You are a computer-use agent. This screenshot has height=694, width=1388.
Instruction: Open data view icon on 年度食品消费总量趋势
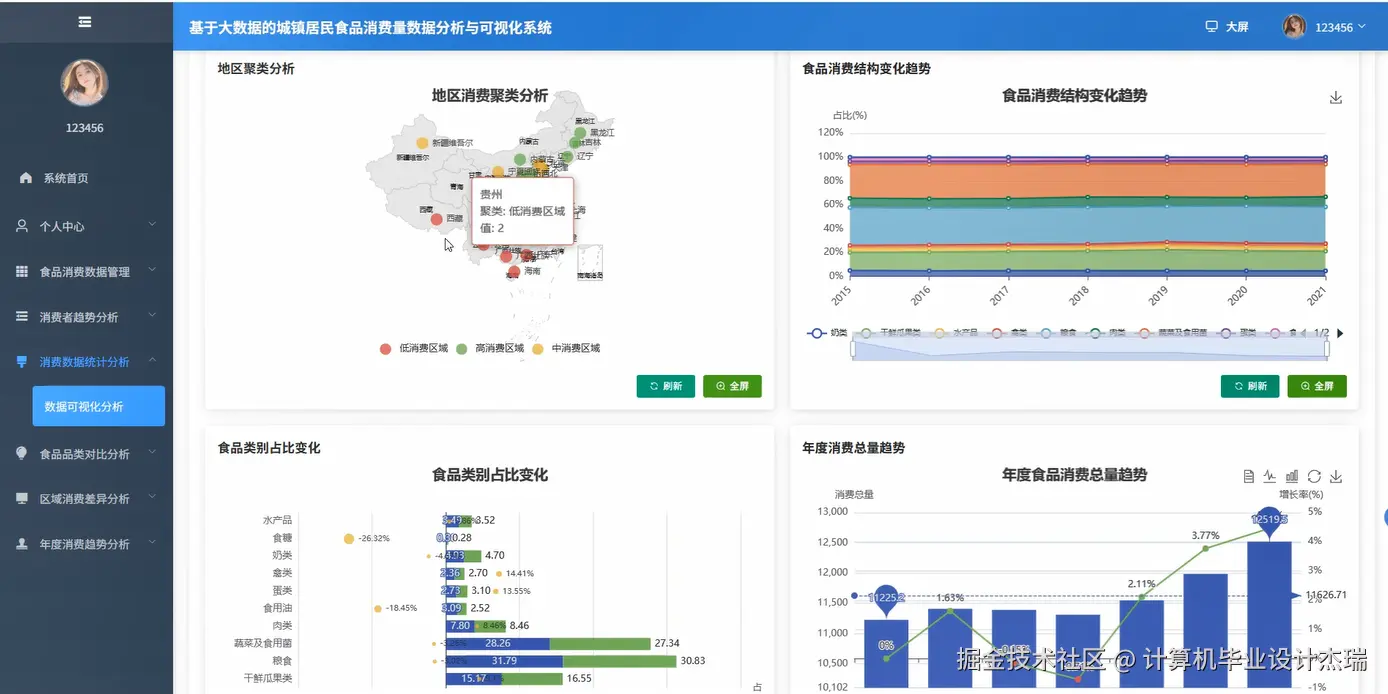(x=1248, y=476)
